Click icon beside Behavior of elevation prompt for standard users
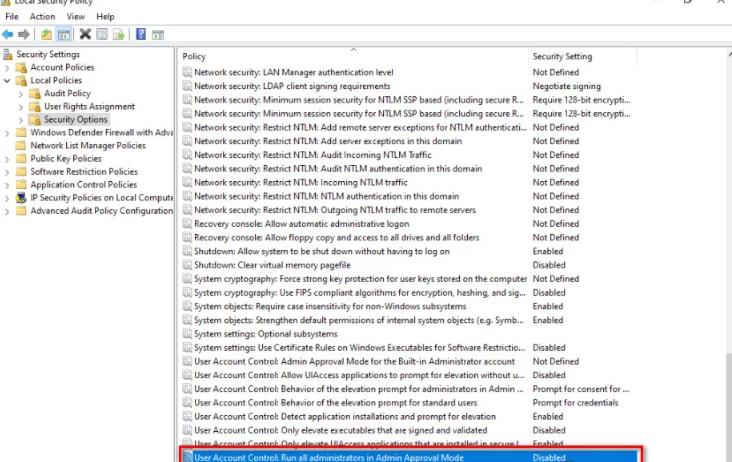The height and width of the screenshot is (462, 732). (187, 403)
